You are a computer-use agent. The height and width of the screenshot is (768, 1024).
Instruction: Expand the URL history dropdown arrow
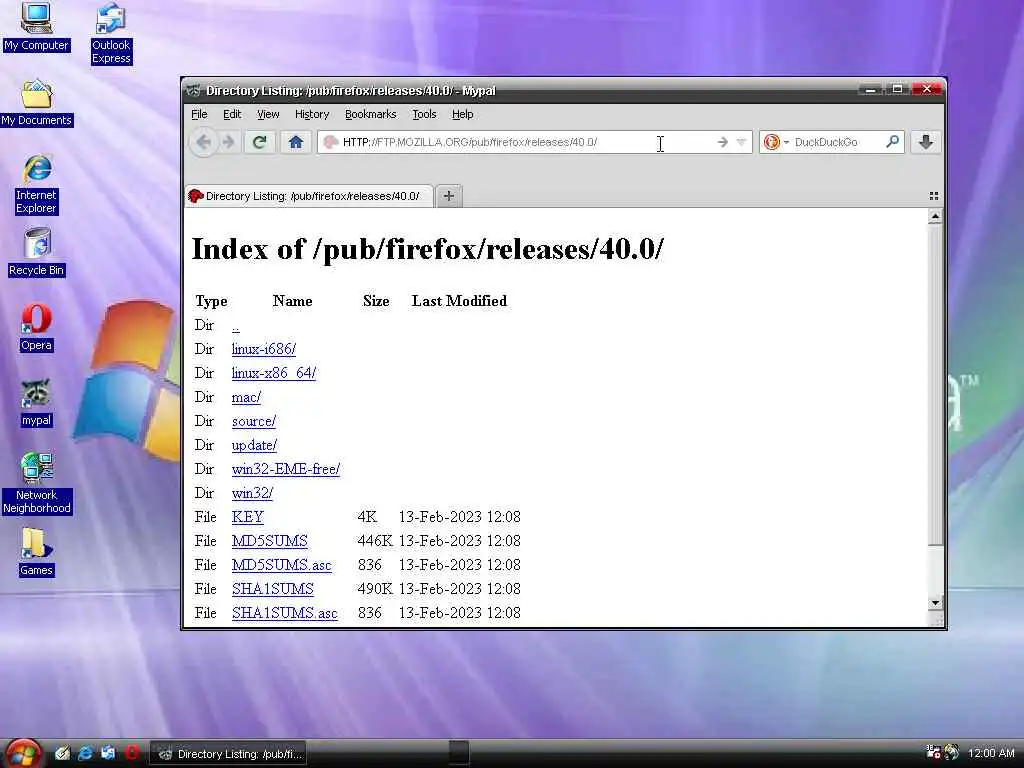pos(741,142)
